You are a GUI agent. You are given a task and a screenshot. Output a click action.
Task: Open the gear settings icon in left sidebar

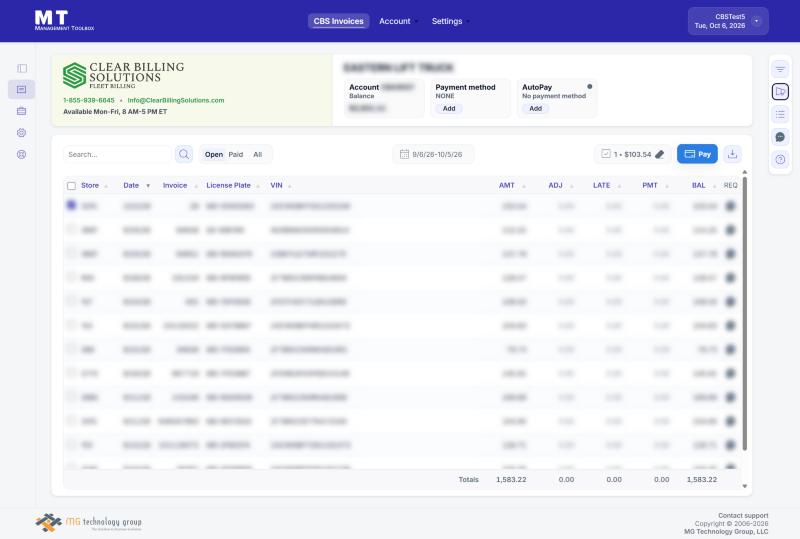click(x=21, y=133)
